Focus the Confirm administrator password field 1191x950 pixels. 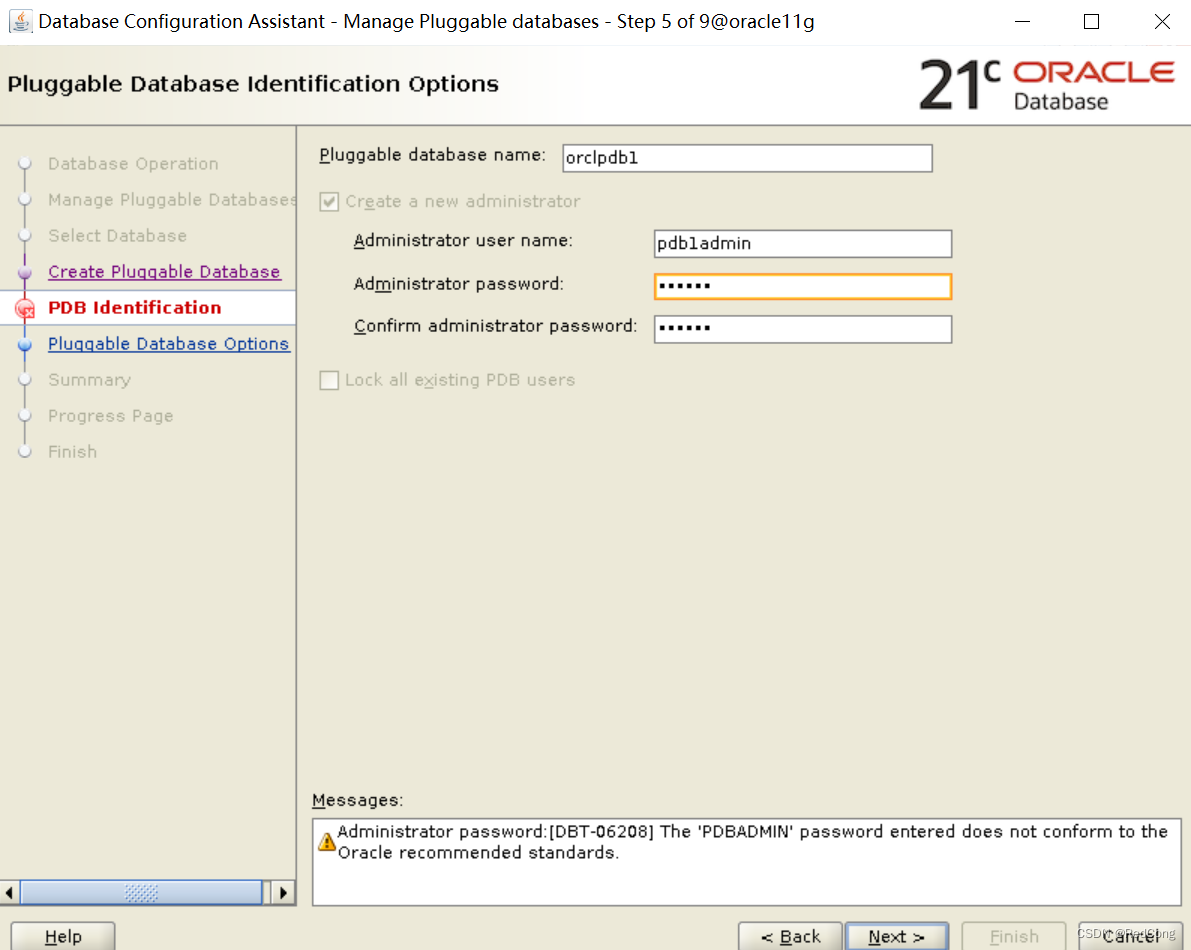pyautogui.click(x=803, y=329)
